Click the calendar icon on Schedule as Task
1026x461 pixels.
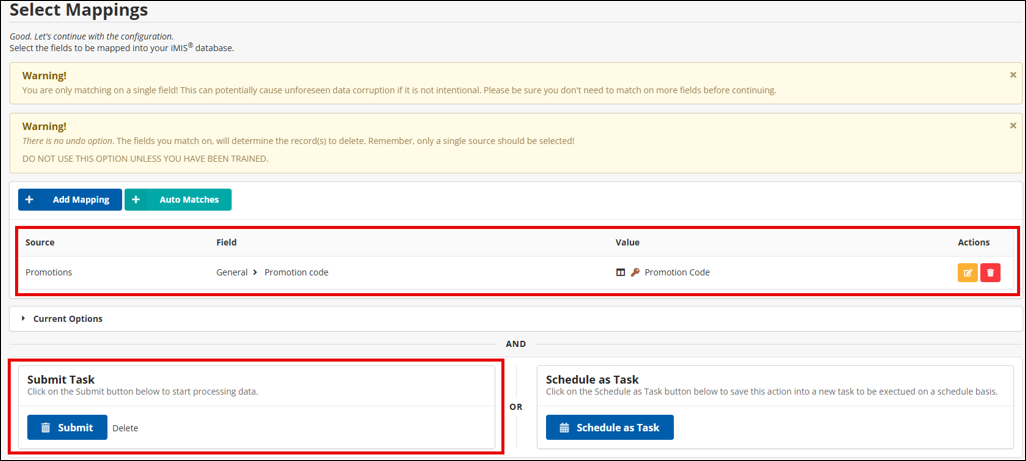564,428
